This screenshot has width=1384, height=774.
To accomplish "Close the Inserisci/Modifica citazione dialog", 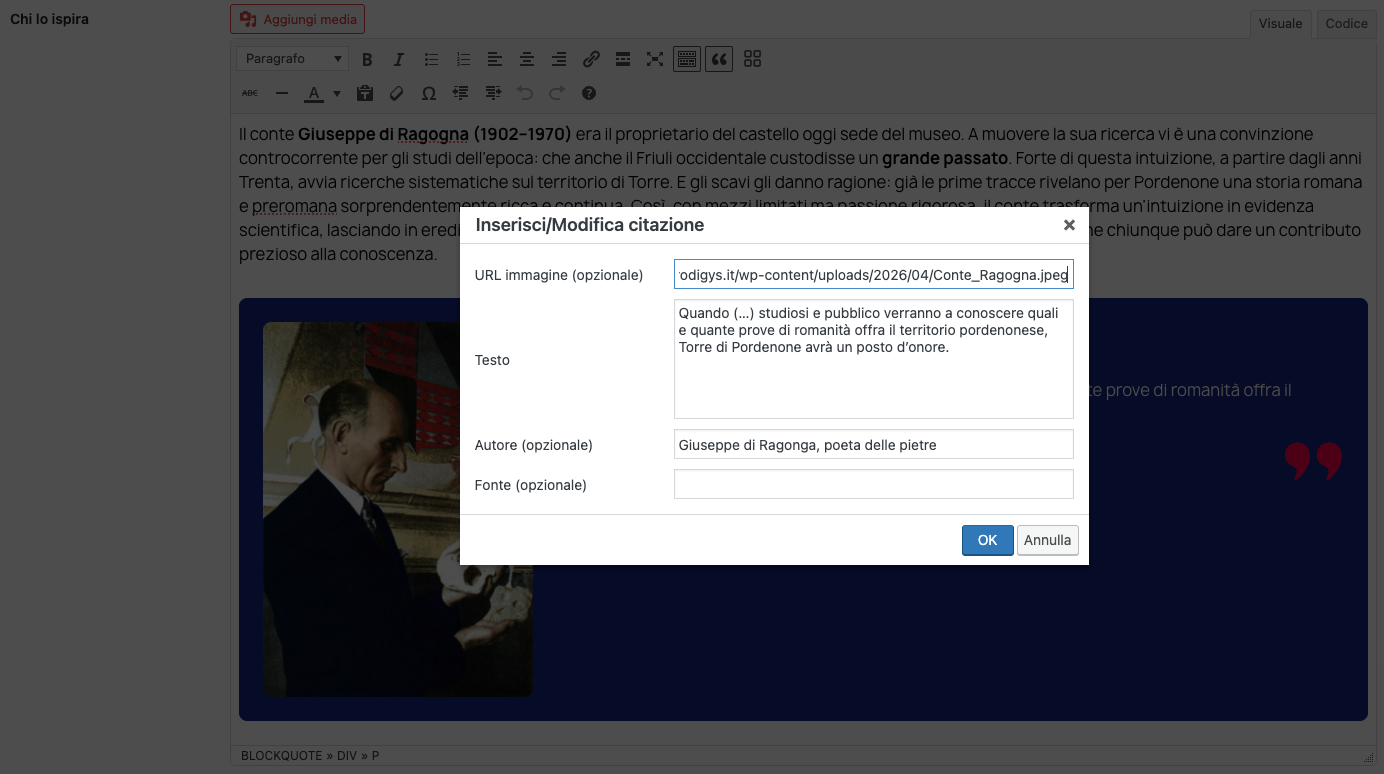I will click(x=1069, y=225).
